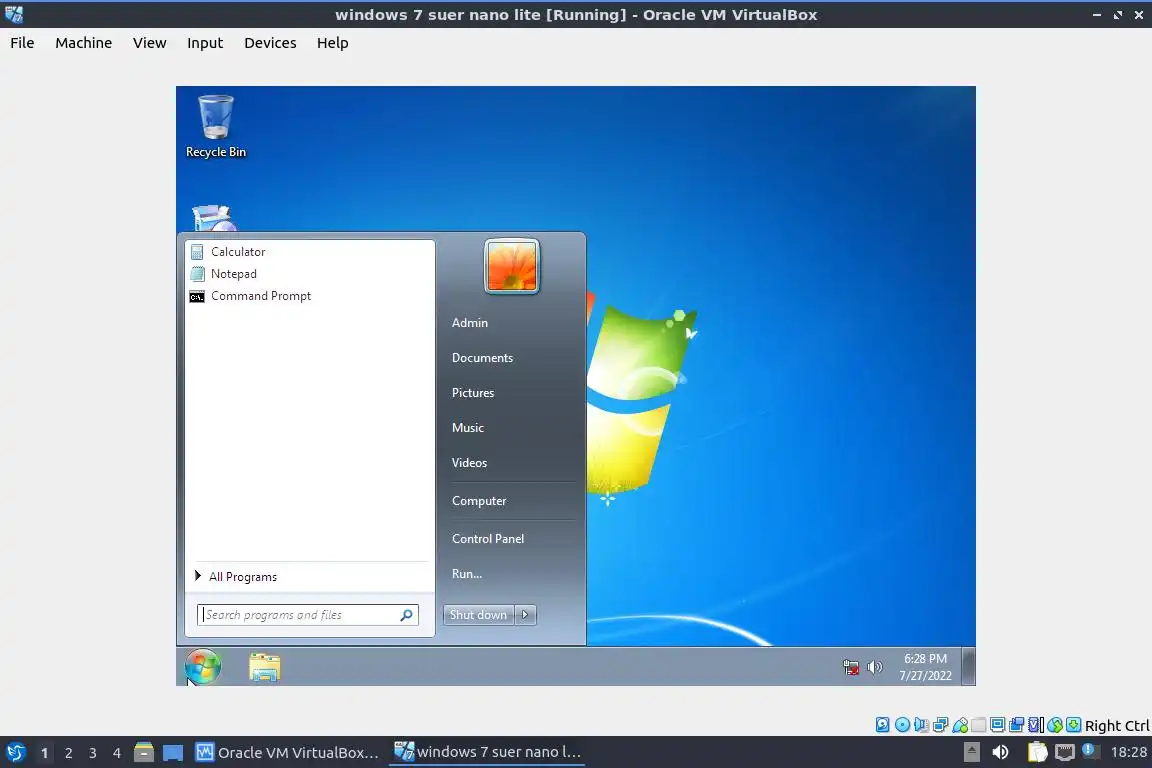The image size is (1152, 768).
Task: Click the audio indicator in VirtualBox status bar
Action: (921, 725)
